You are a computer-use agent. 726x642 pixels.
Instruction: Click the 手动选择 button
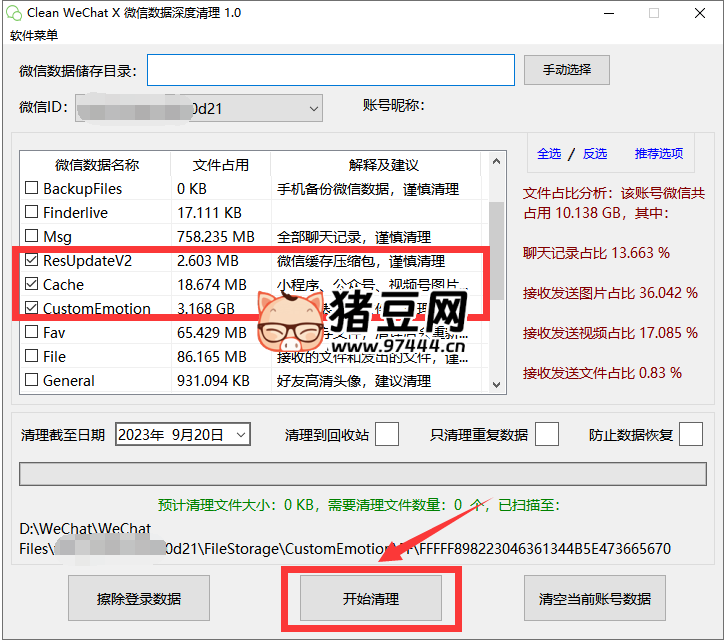tap(566, 70)
